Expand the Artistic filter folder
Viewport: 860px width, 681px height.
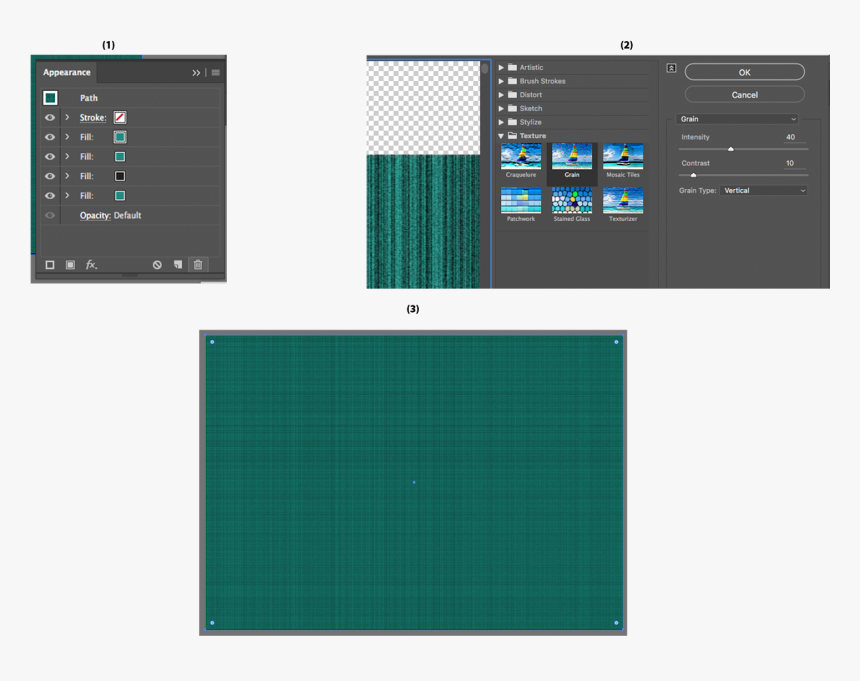click(x=501, y=68)
